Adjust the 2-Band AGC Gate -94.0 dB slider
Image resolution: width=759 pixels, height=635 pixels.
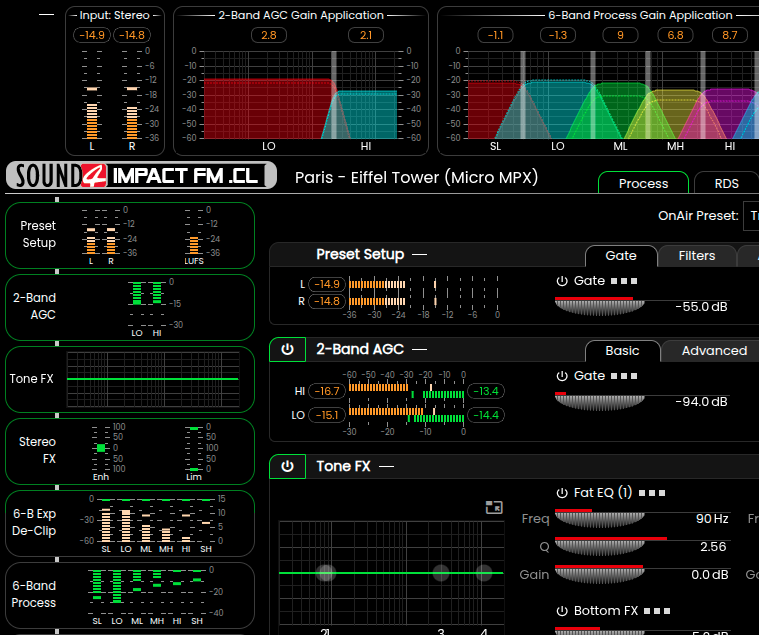click(600, 401)
